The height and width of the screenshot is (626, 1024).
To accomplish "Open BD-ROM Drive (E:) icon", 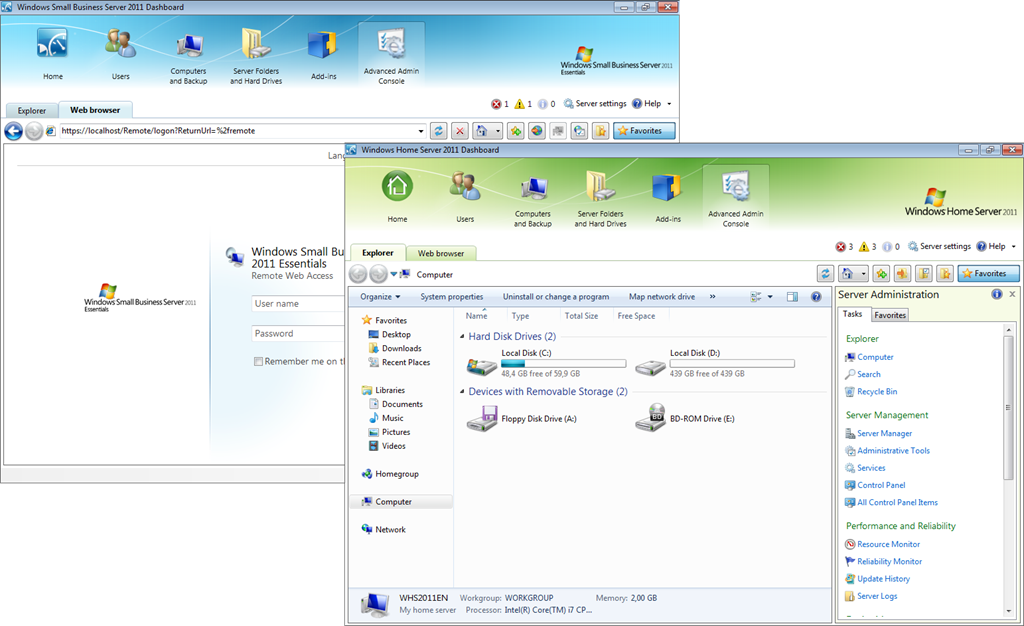I will click(652, 418).
